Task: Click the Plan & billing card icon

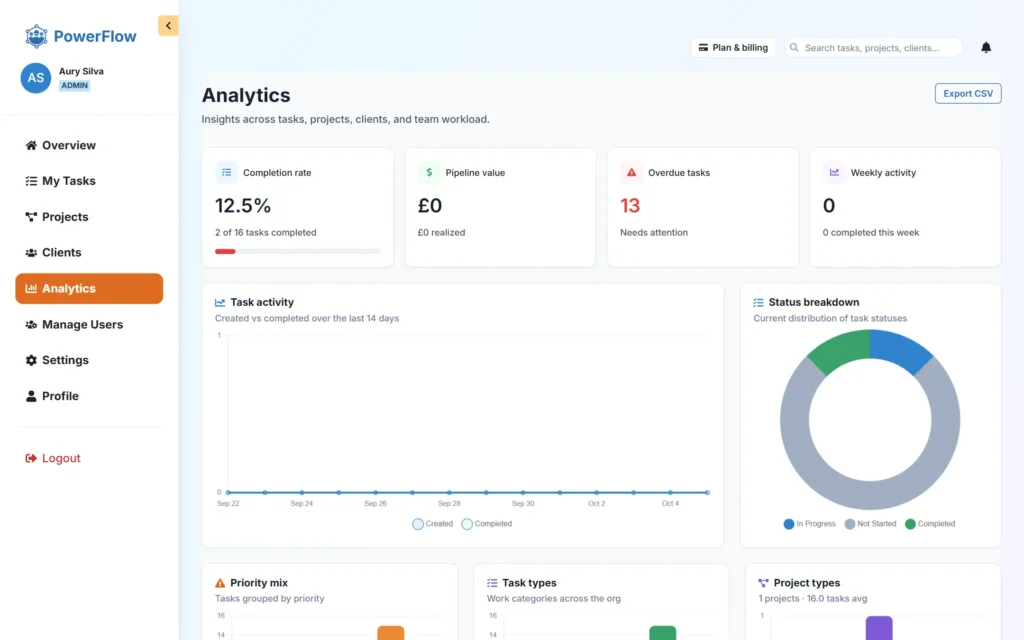Action: [x=703, y=48]
